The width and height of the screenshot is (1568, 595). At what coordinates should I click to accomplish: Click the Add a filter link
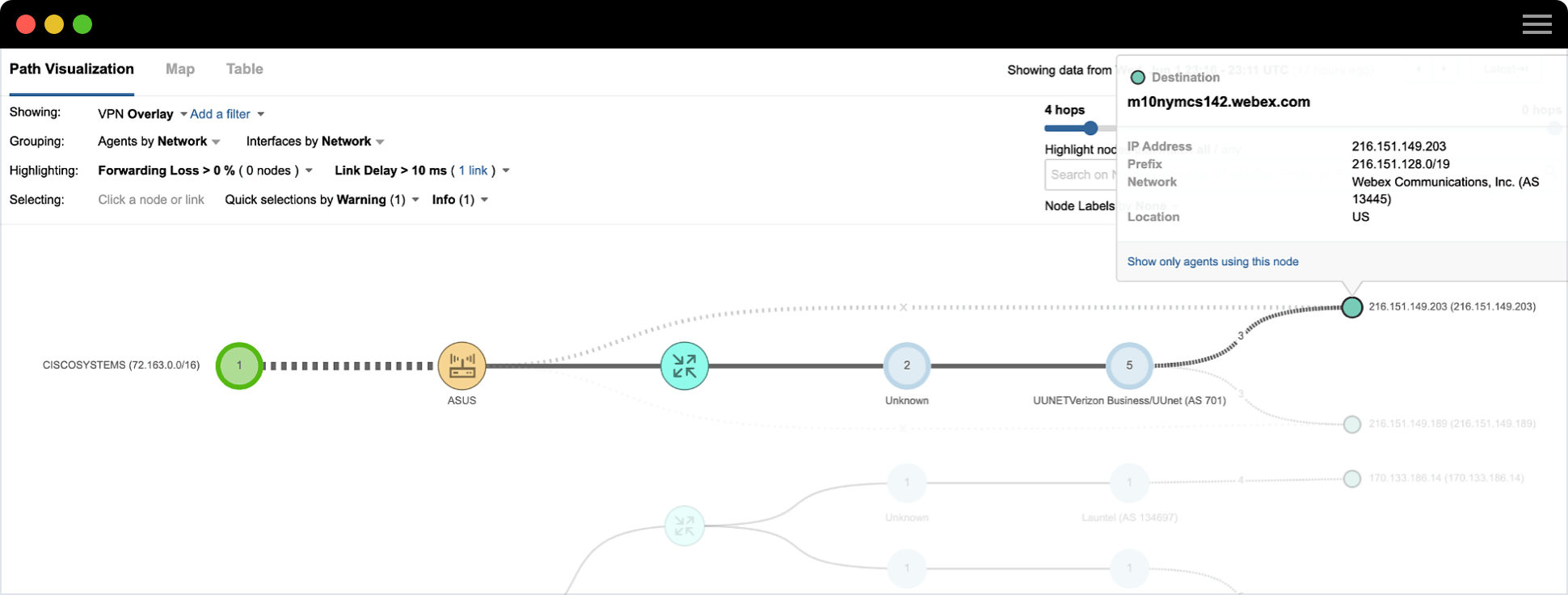[220, 114]
